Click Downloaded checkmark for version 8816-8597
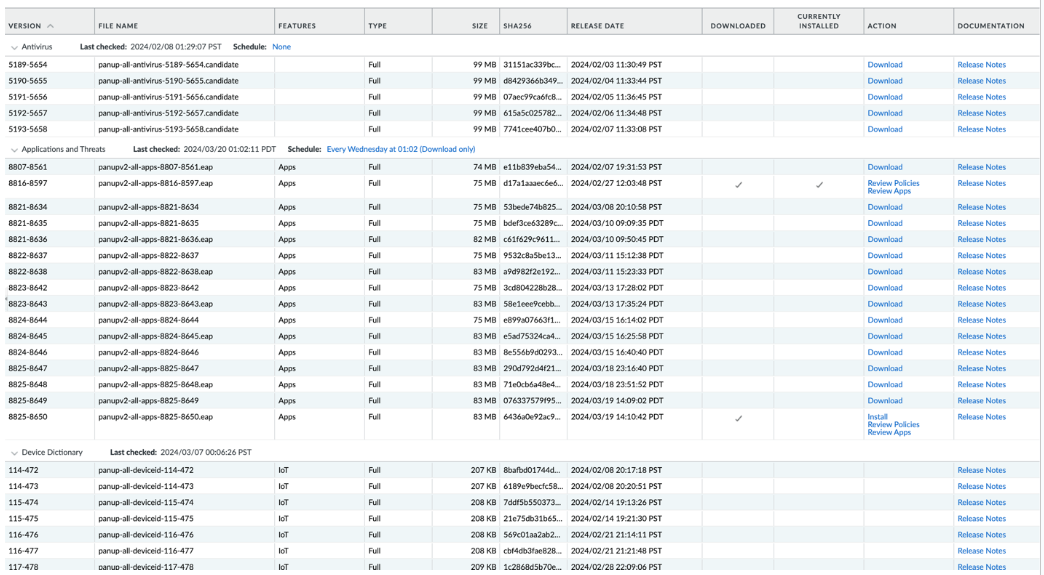 pos(738,185)
